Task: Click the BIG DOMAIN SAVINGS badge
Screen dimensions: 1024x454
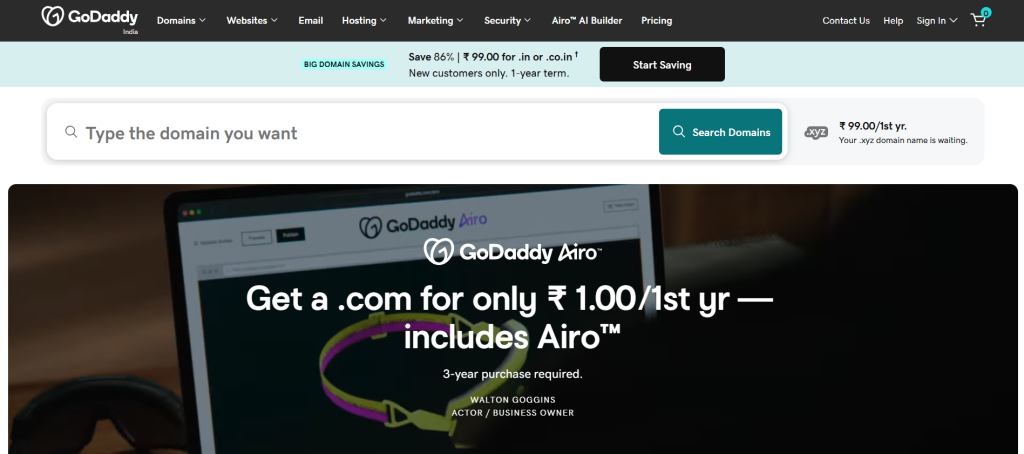Action: tap(344, 64)
